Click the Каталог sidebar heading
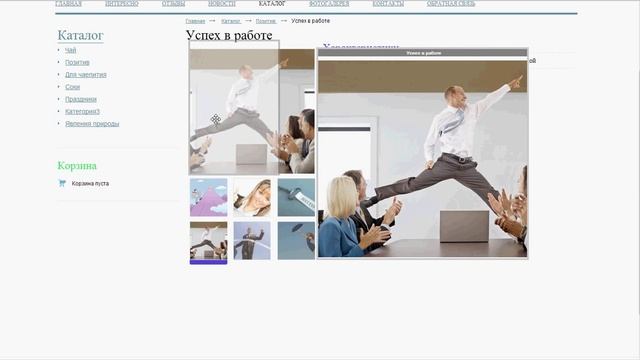This screenshot has width=640, height=360. click(80, 36)
